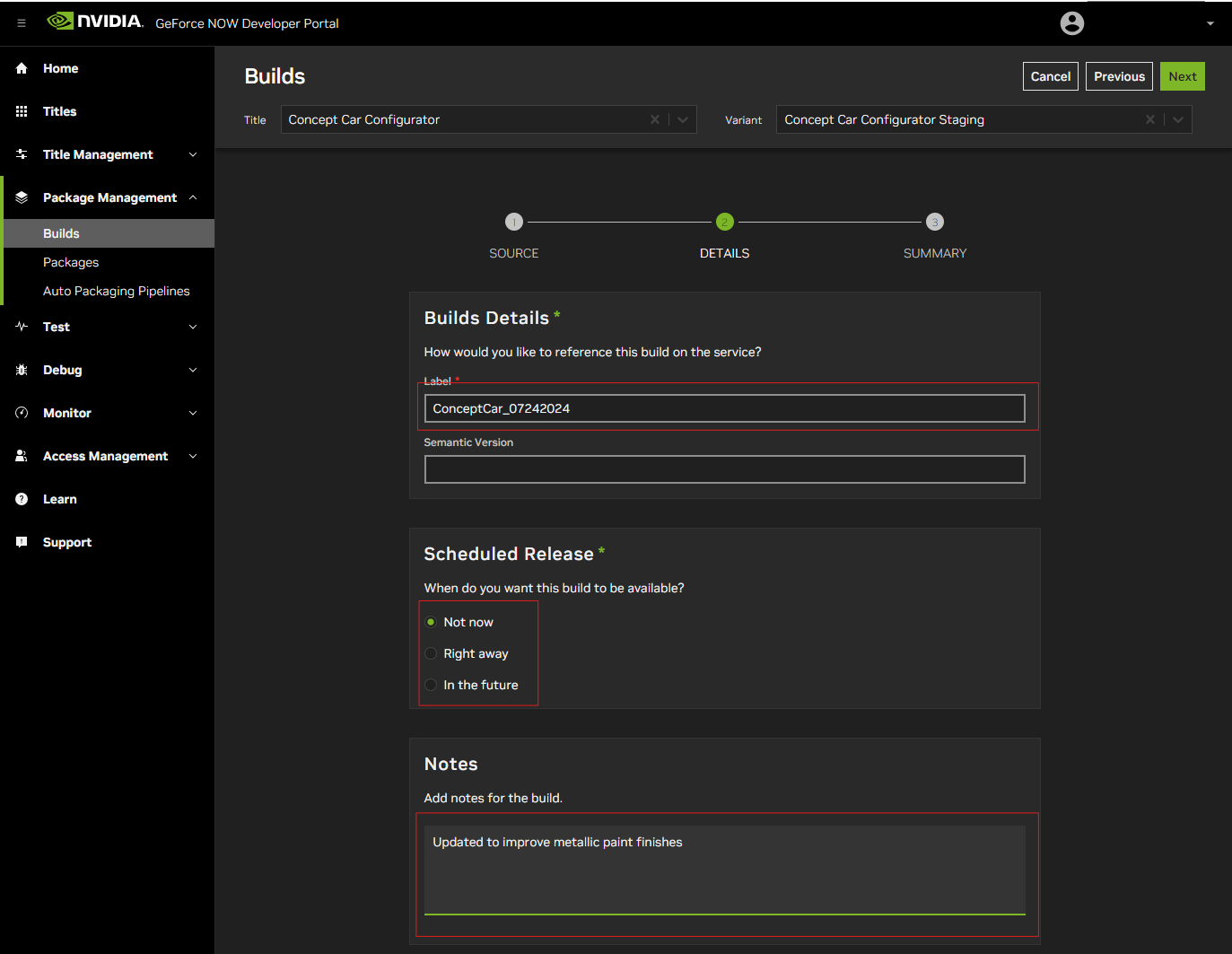This screenshot has width=1232, height=954.
Task: Open the hamburger menu icon
Action: [22, 23]
